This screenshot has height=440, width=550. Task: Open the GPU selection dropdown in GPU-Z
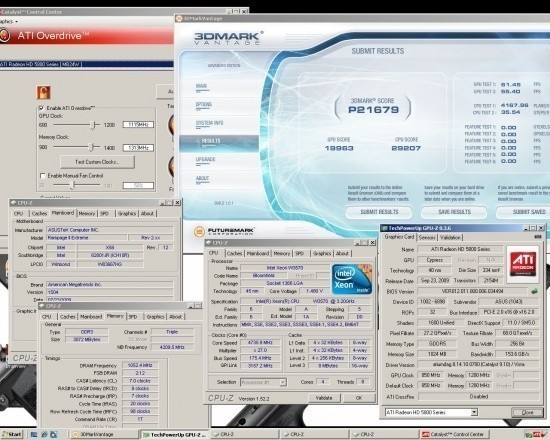click(474, 412)
